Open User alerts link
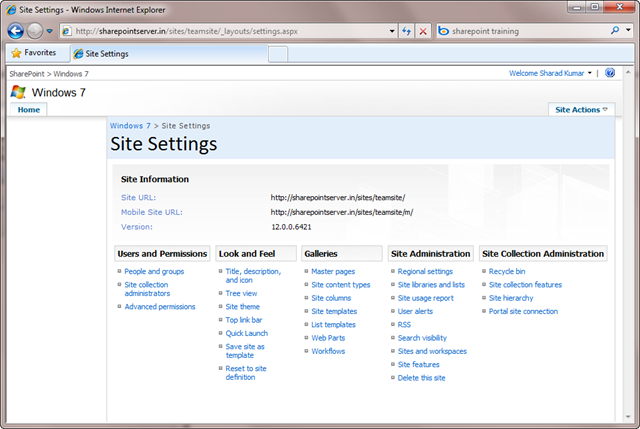Viewport: 640px width, 429px height. pos(415,311)
